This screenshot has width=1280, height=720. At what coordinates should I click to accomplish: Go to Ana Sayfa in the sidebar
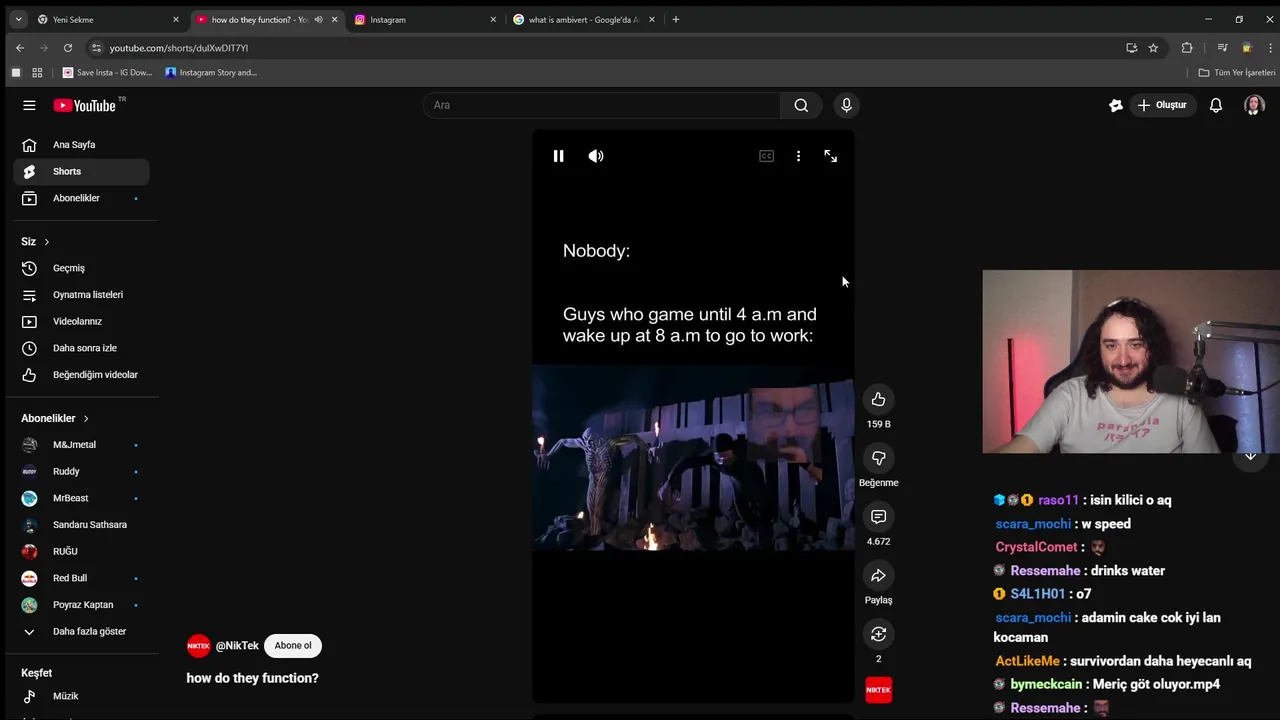point(81,145)
